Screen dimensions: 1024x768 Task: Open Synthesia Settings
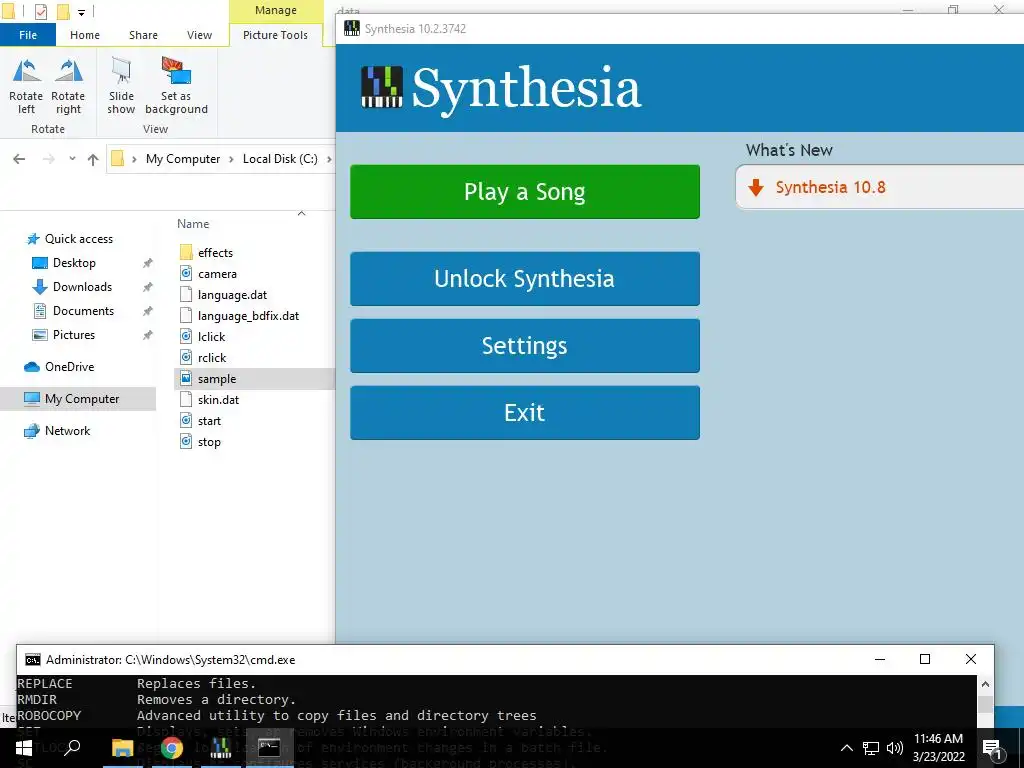524,345
